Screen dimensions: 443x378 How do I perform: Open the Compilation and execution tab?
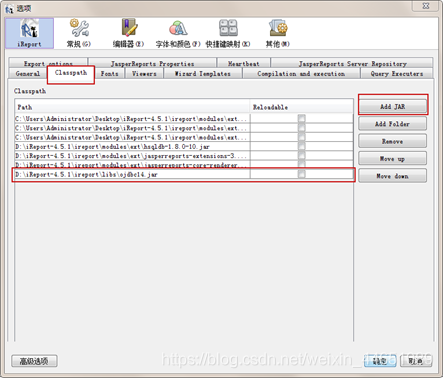point(301,73)
